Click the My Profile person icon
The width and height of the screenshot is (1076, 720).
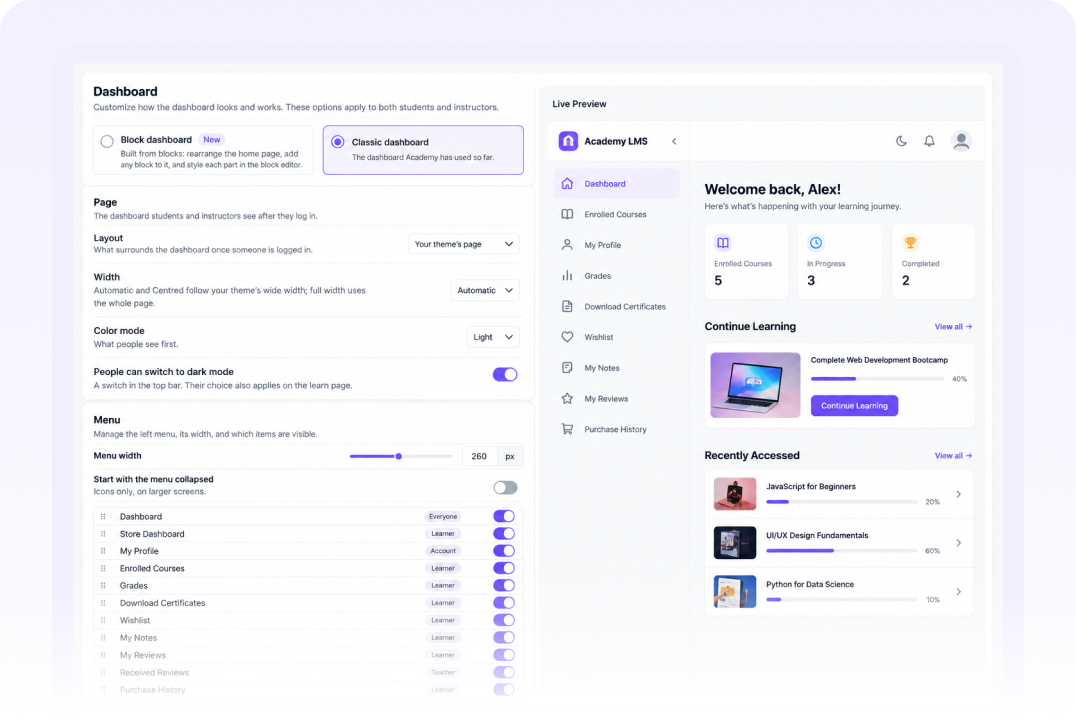click(x=567, y=245)
